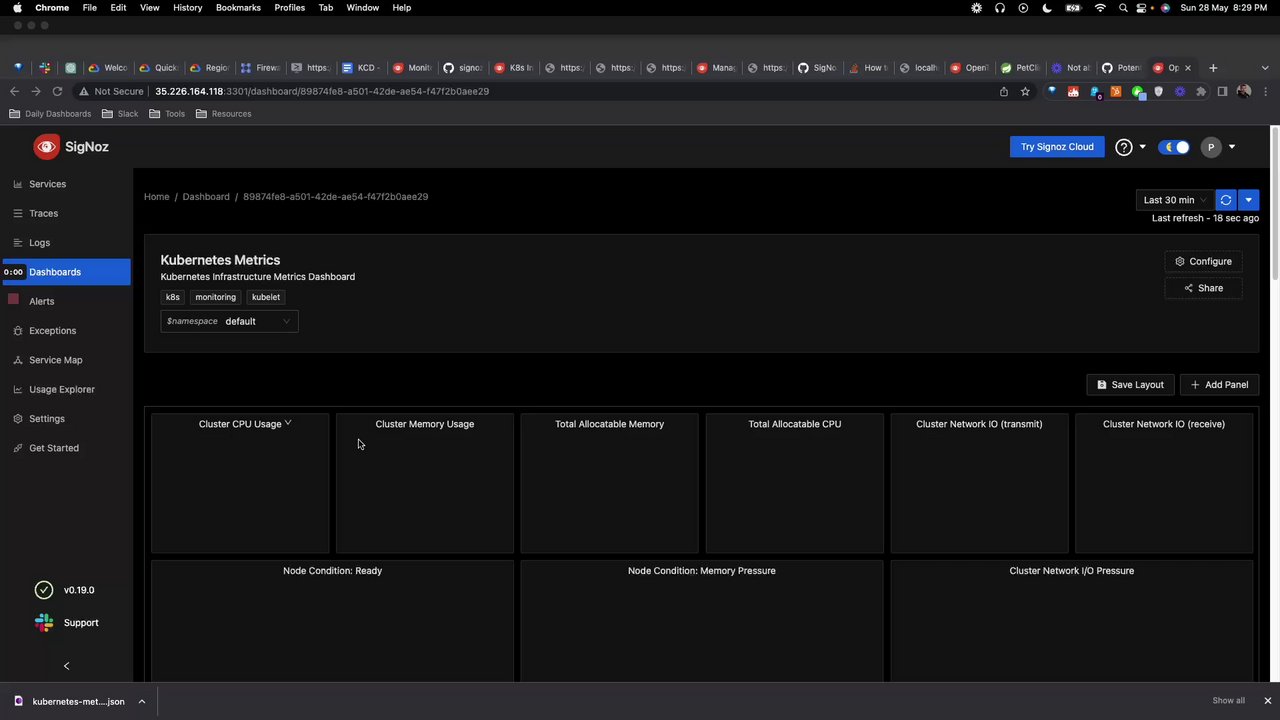Click the Slack support icon in sidebar
Viewport: 1280px width, 720px height.
pyautogui.click(x=44, y=623)
